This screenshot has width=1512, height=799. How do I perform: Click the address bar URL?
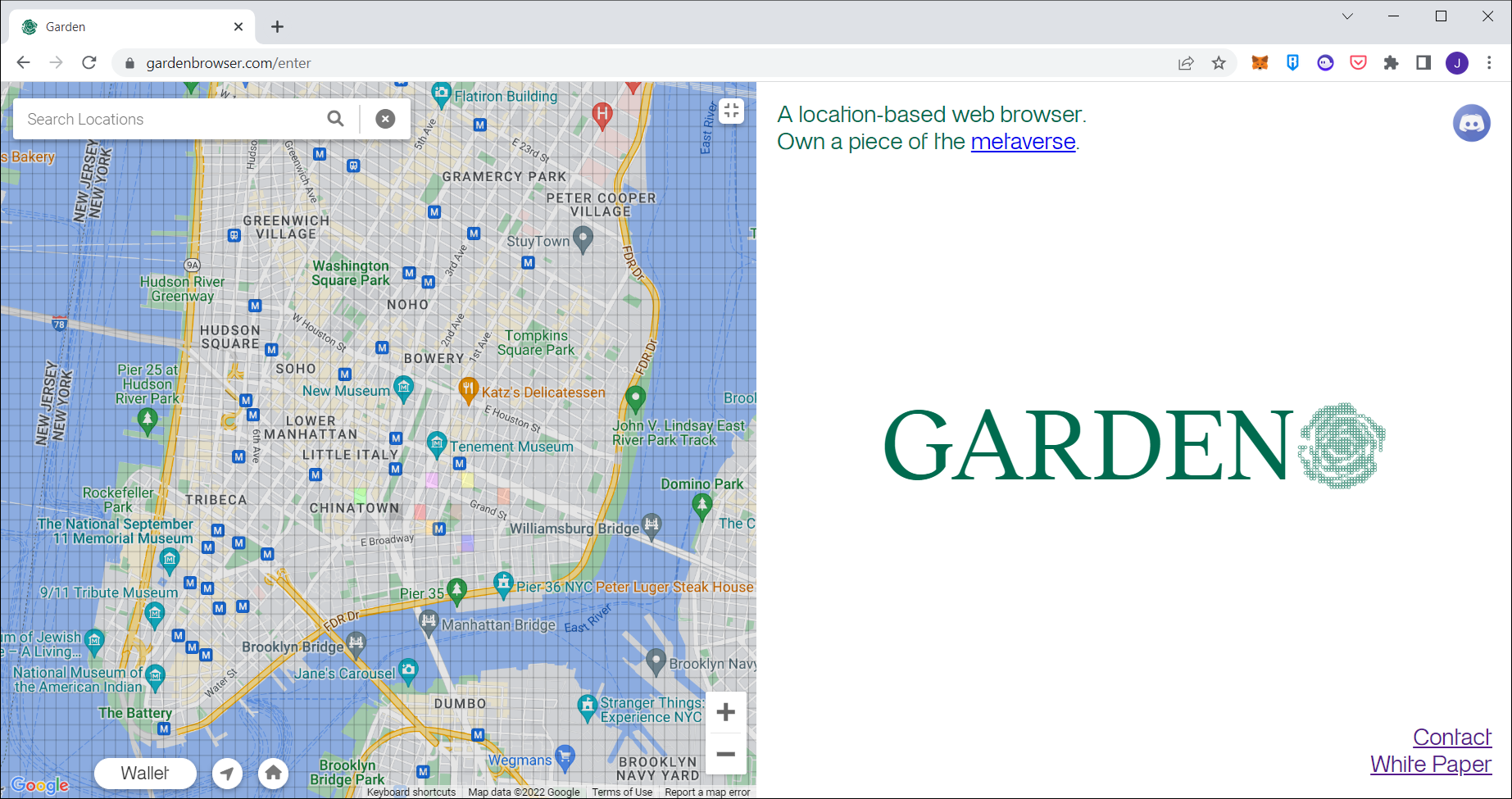[x=229, y=63]
